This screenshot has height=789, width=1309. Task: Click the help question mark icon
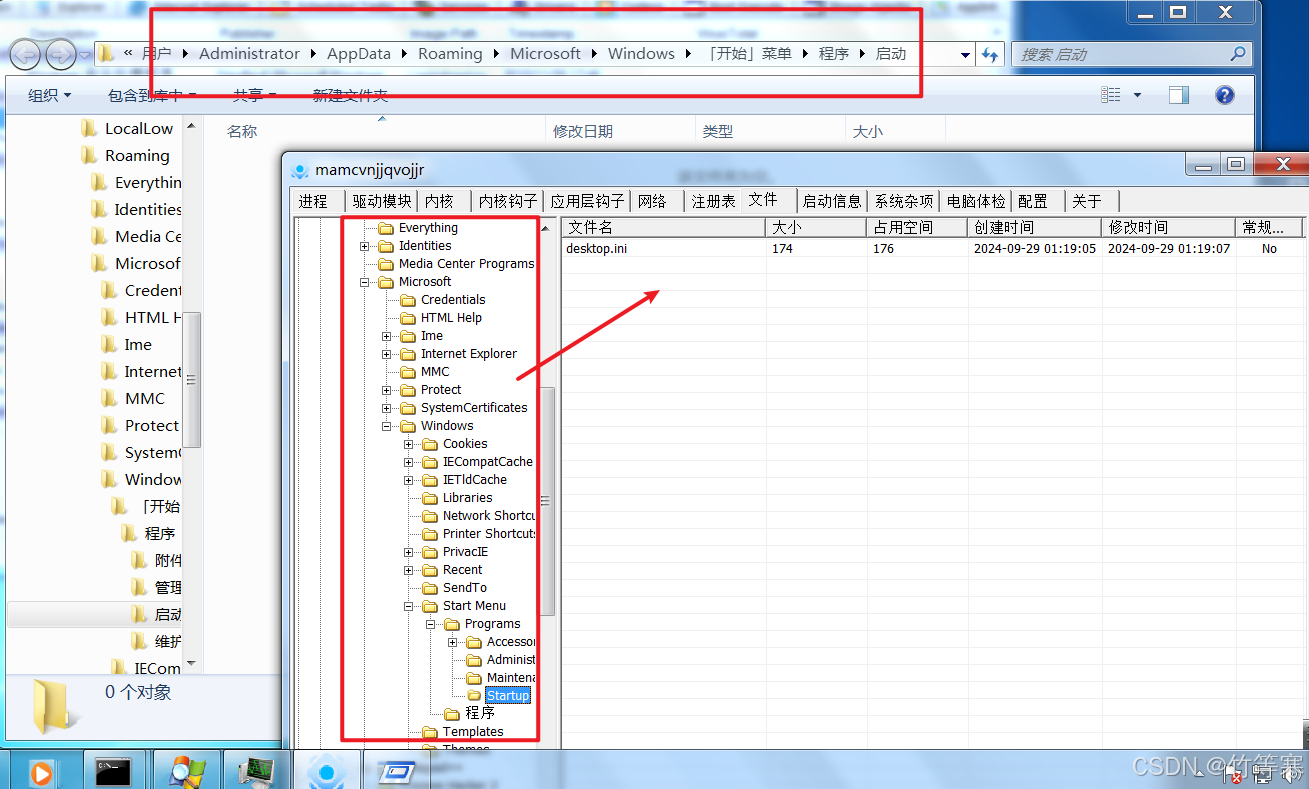tap(1224, 95)
